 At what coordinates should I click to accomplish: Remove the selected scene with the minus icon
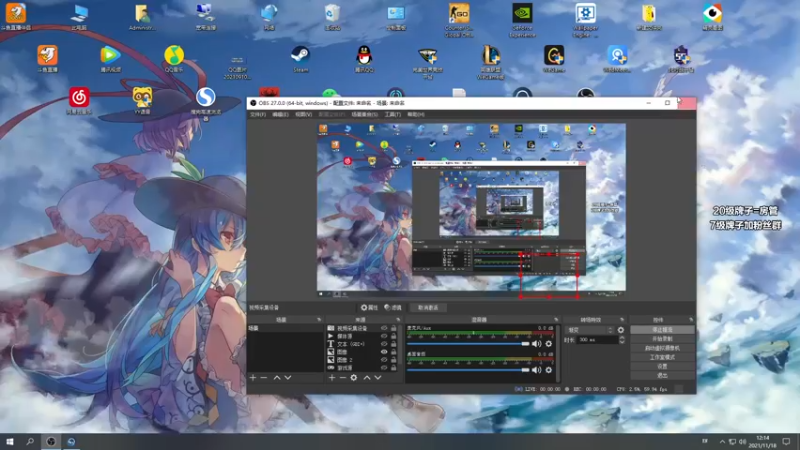click(x=264, y=378)
